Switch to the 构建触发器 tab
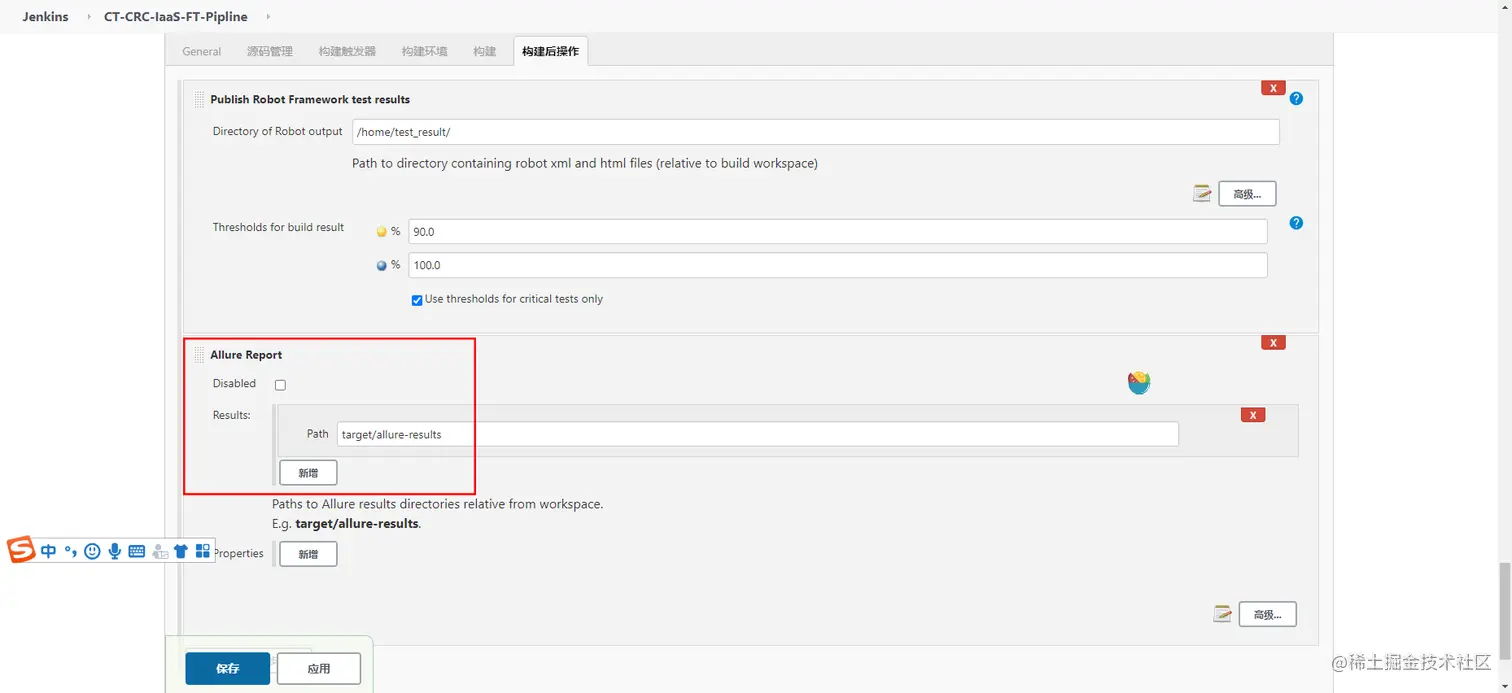1512x693 pixels. click(347, 51)
